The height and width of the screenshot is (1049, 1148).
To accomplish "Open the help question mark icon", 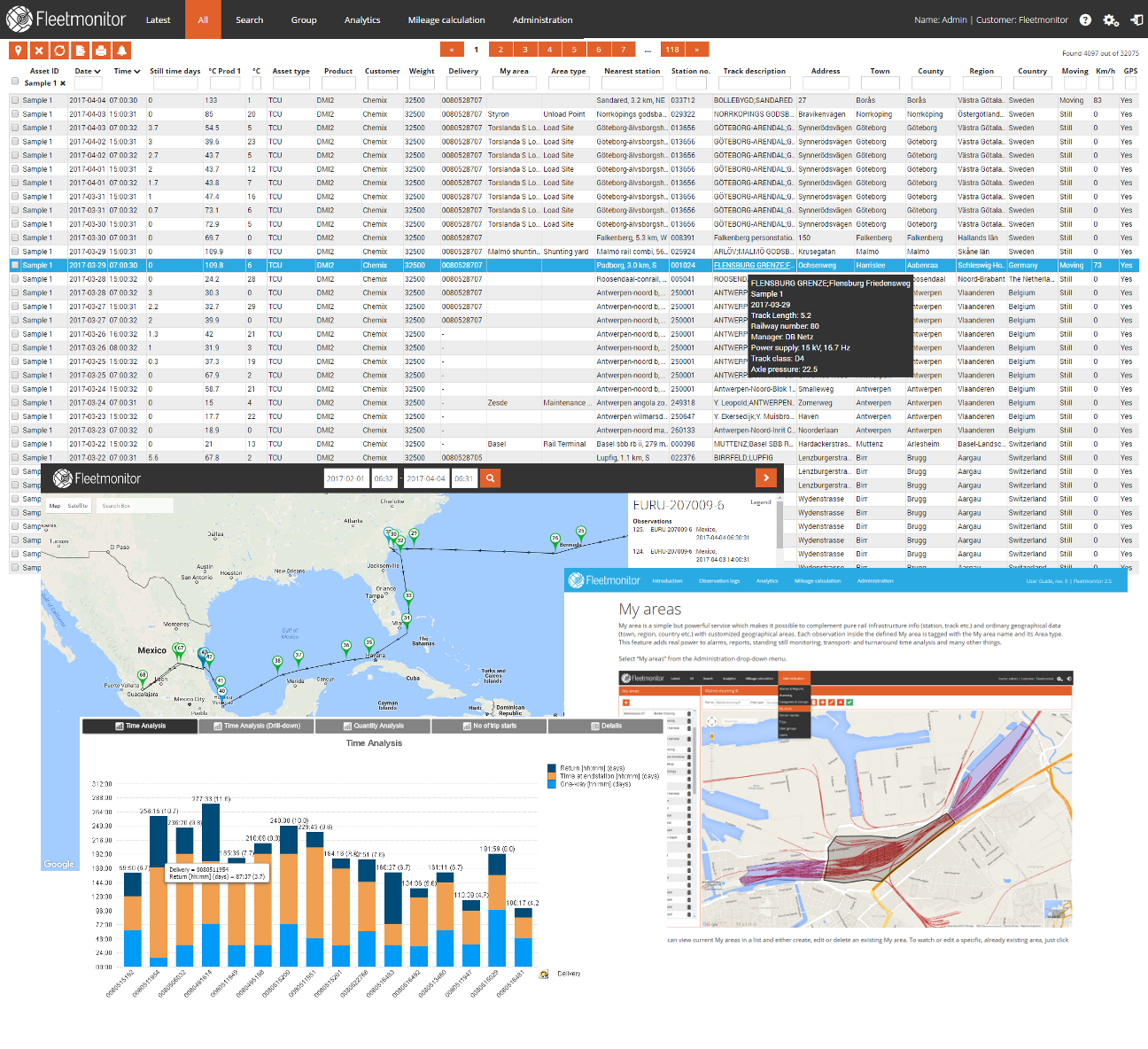I will point(1085,19).
